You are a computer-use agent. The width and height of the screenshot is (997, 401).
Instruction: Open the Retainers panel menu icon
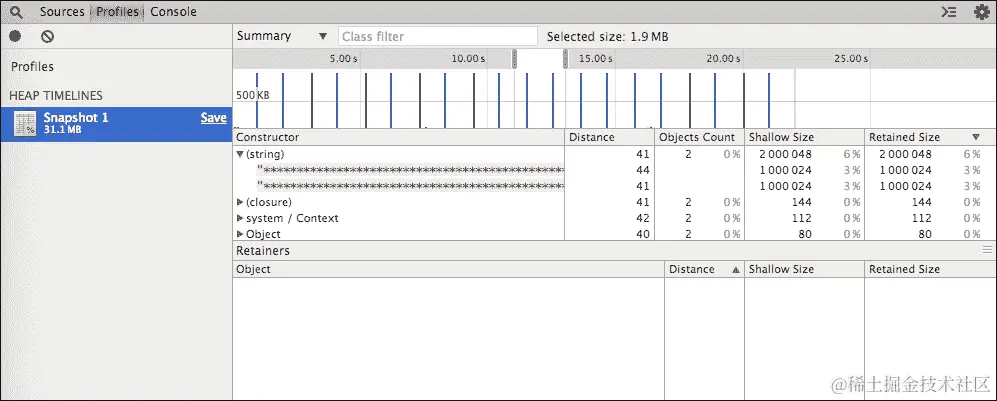[x=987, y=250]
